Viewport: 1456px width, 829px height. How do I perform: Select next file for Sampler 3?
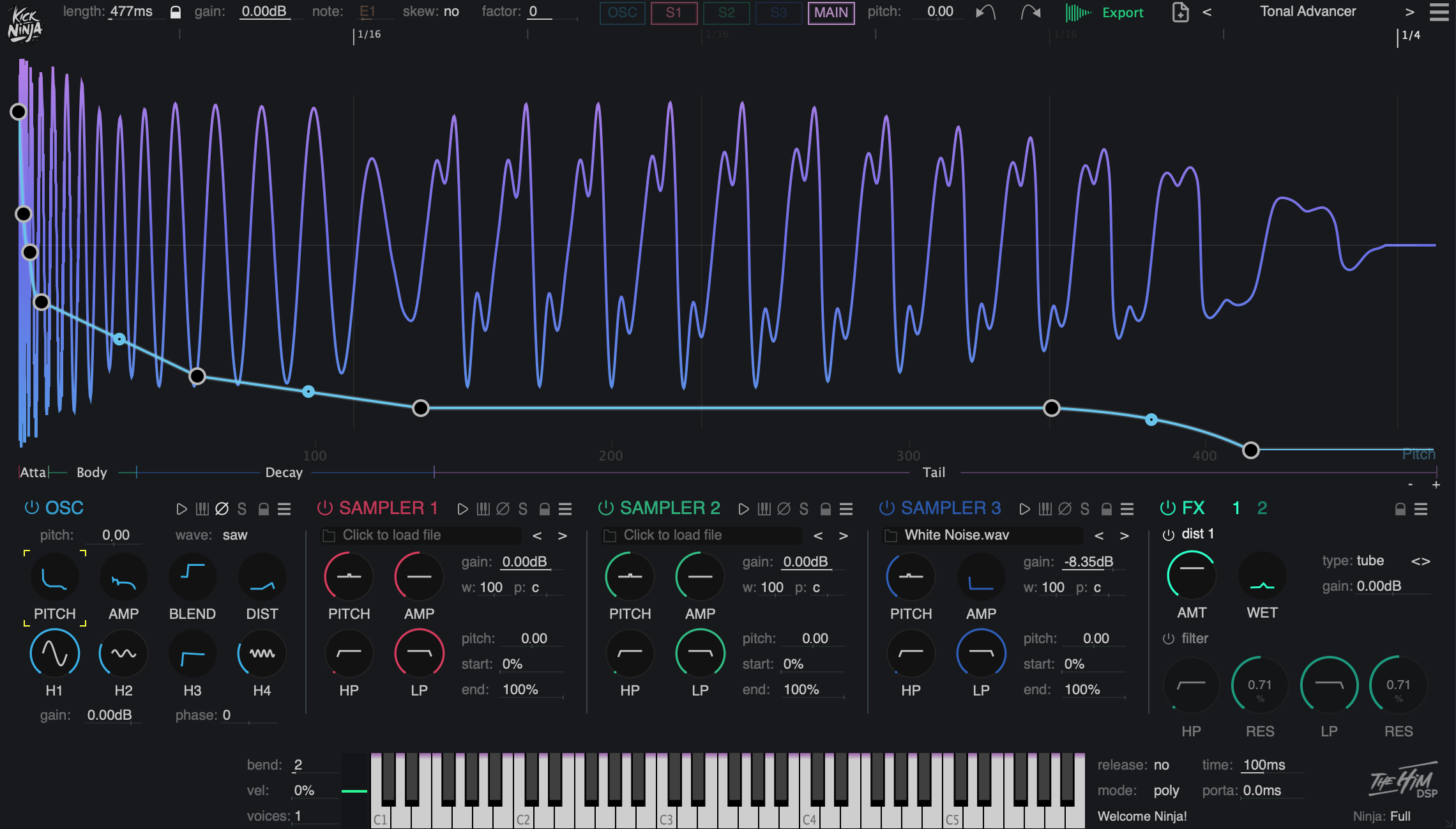pos(1125,536)
